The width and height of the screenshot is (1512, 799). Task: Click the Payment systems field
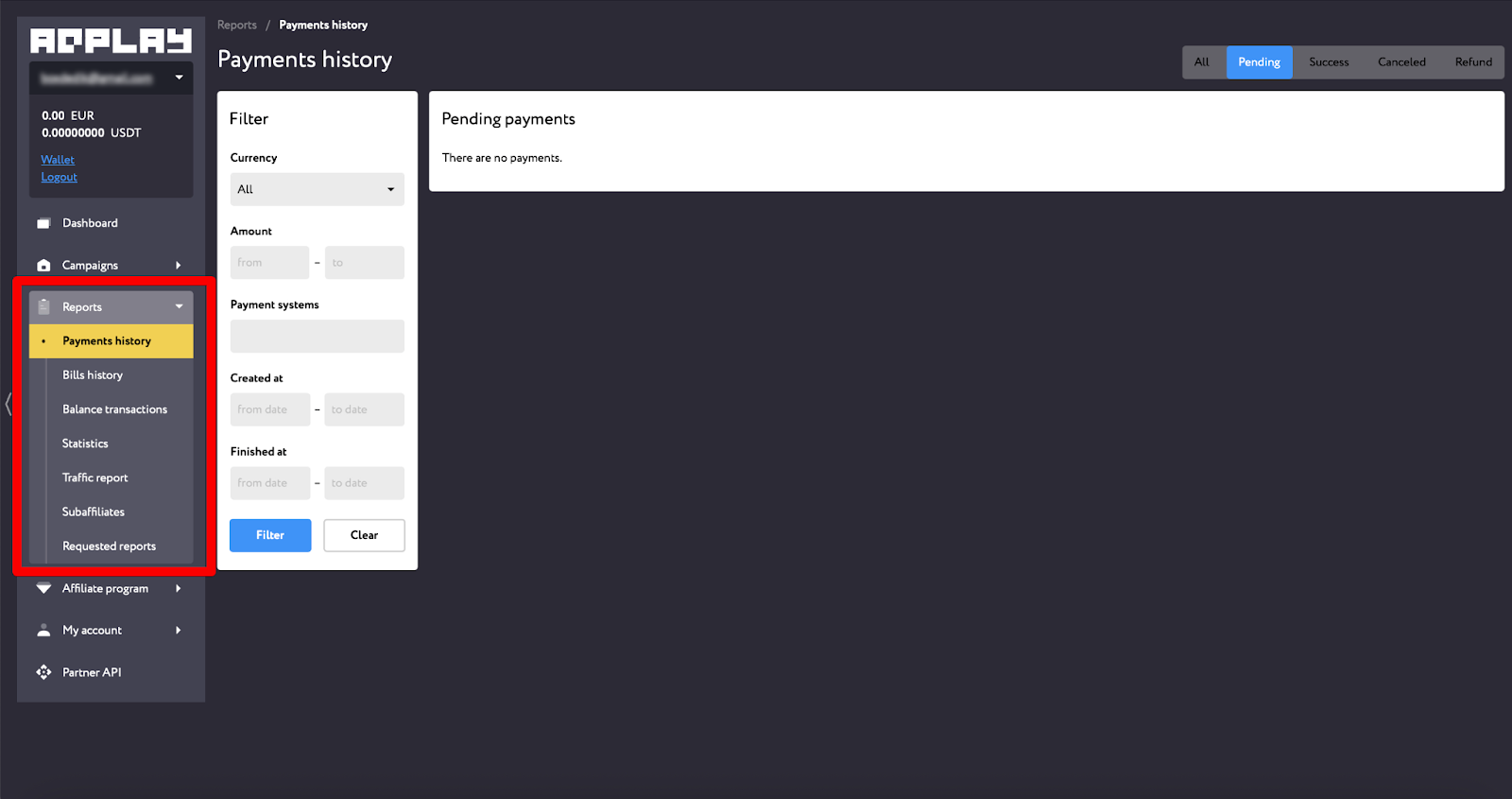coord(318,337)
